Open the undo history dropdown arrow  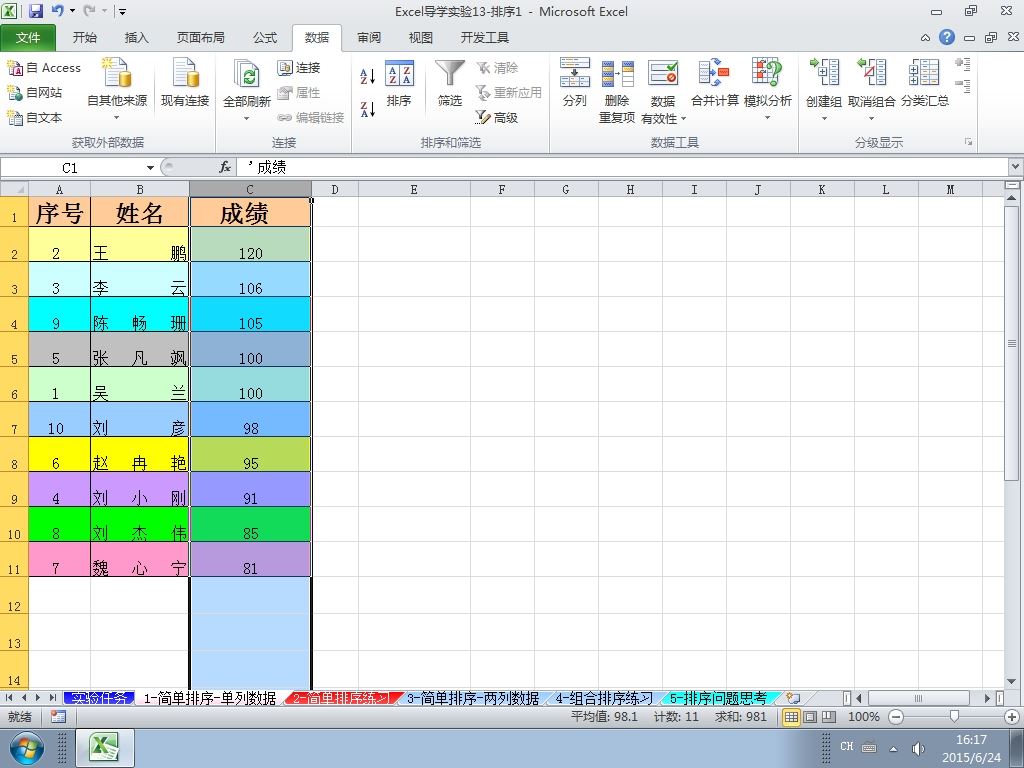(x=72, y=10)
